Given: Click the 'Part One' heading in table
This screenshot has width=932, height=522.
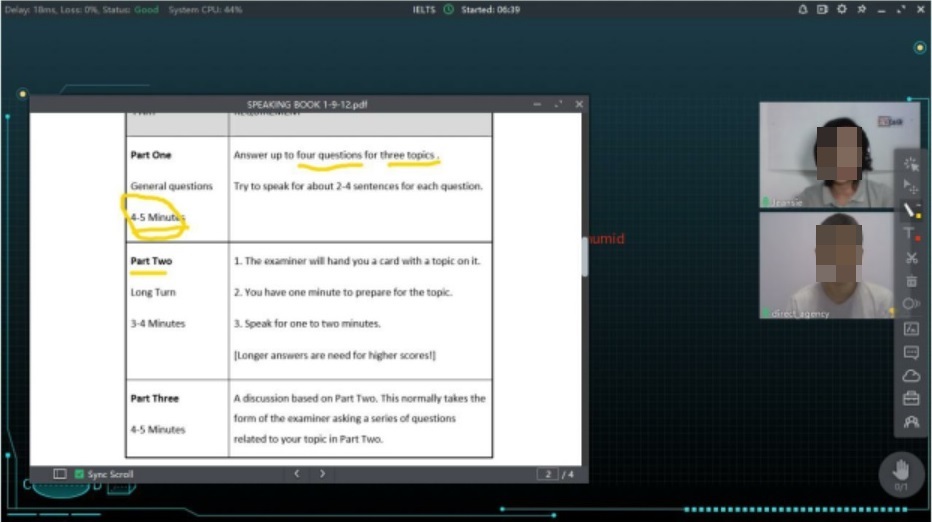Looking at the screenshot, I should coord(151,155).
